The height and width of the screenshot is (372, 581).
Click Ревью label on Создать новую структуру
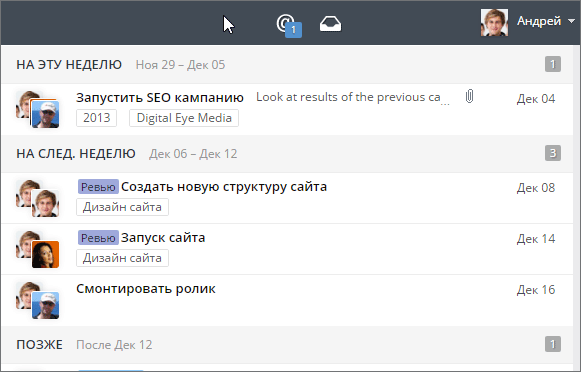(x=98, y=187)
